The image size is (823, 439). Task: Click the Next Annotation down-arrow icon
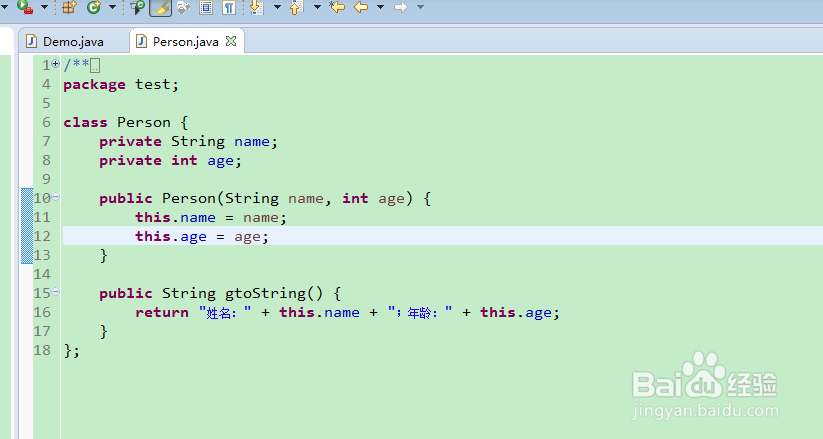tap(256, 7)
